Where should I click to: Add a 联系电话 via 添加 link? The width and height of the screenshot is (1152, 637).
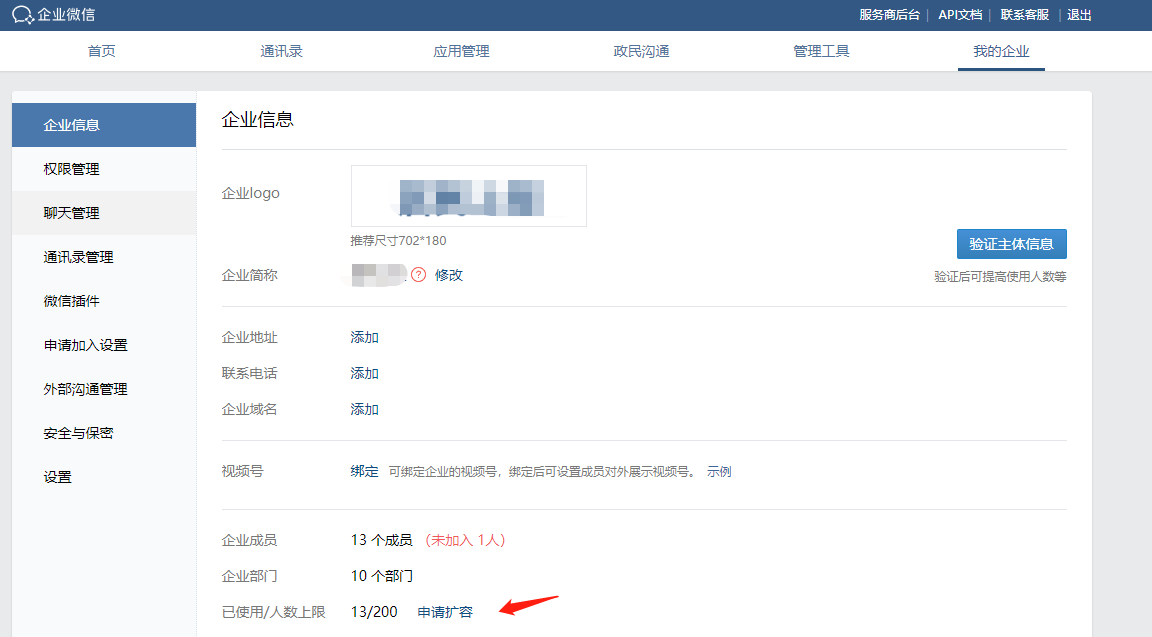coord(364,373)
